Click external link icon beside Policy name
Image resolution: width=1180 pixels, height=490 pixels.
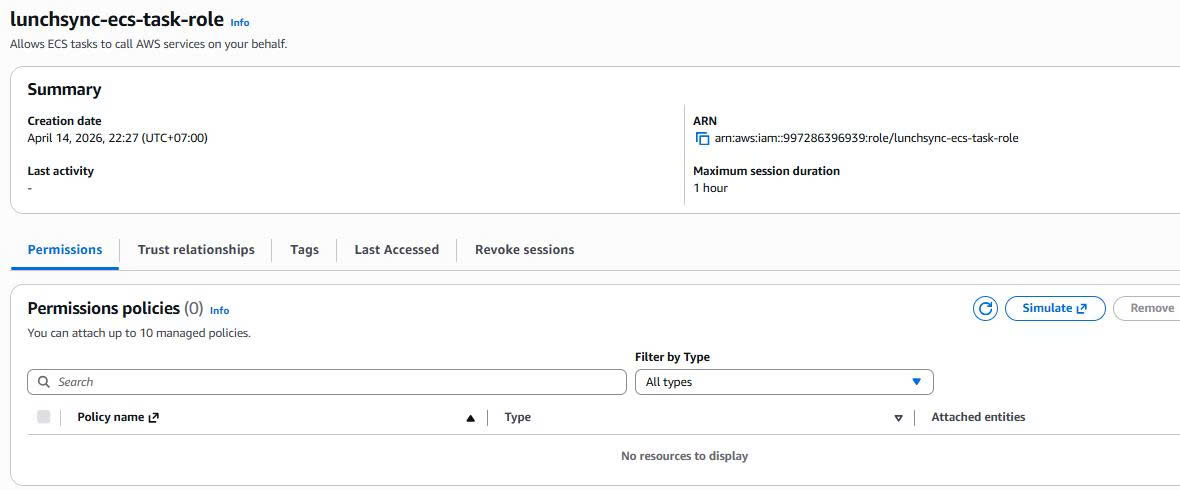pos(154,418)
